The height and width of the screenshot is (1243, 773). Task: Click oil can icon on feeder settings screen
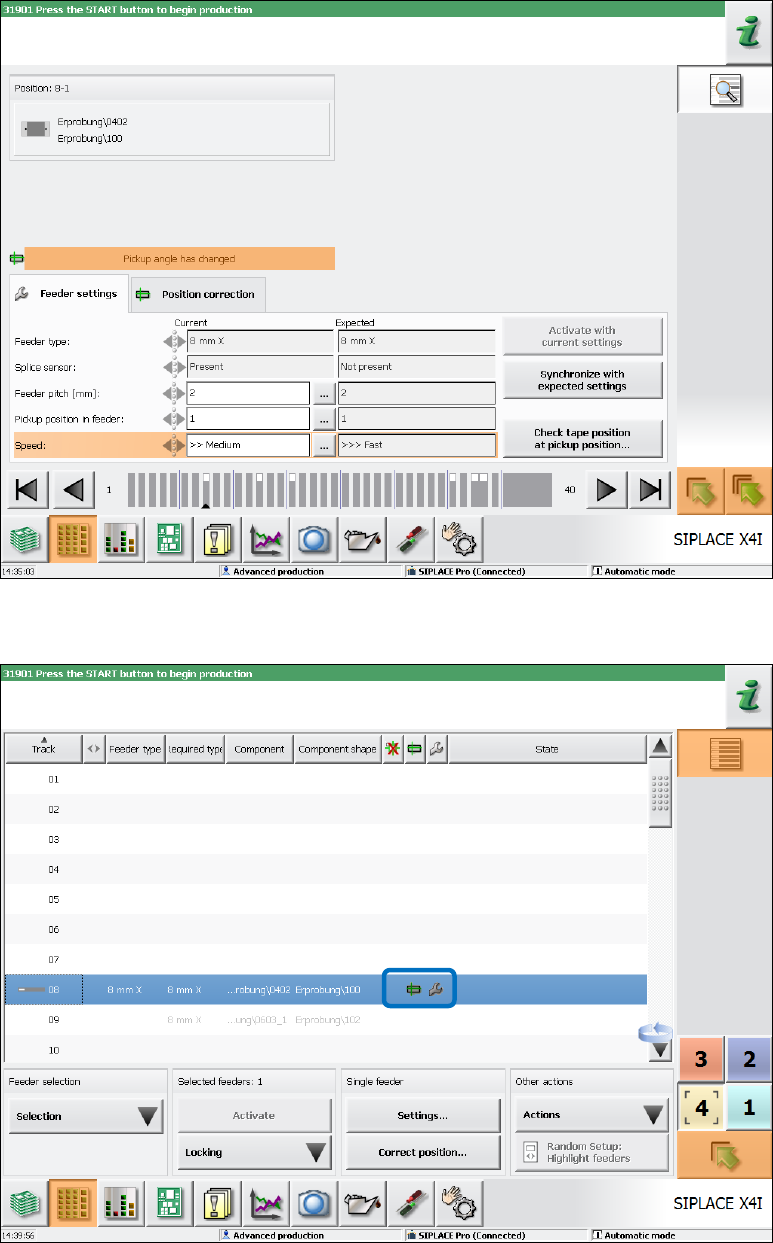(x=362, y=542)
